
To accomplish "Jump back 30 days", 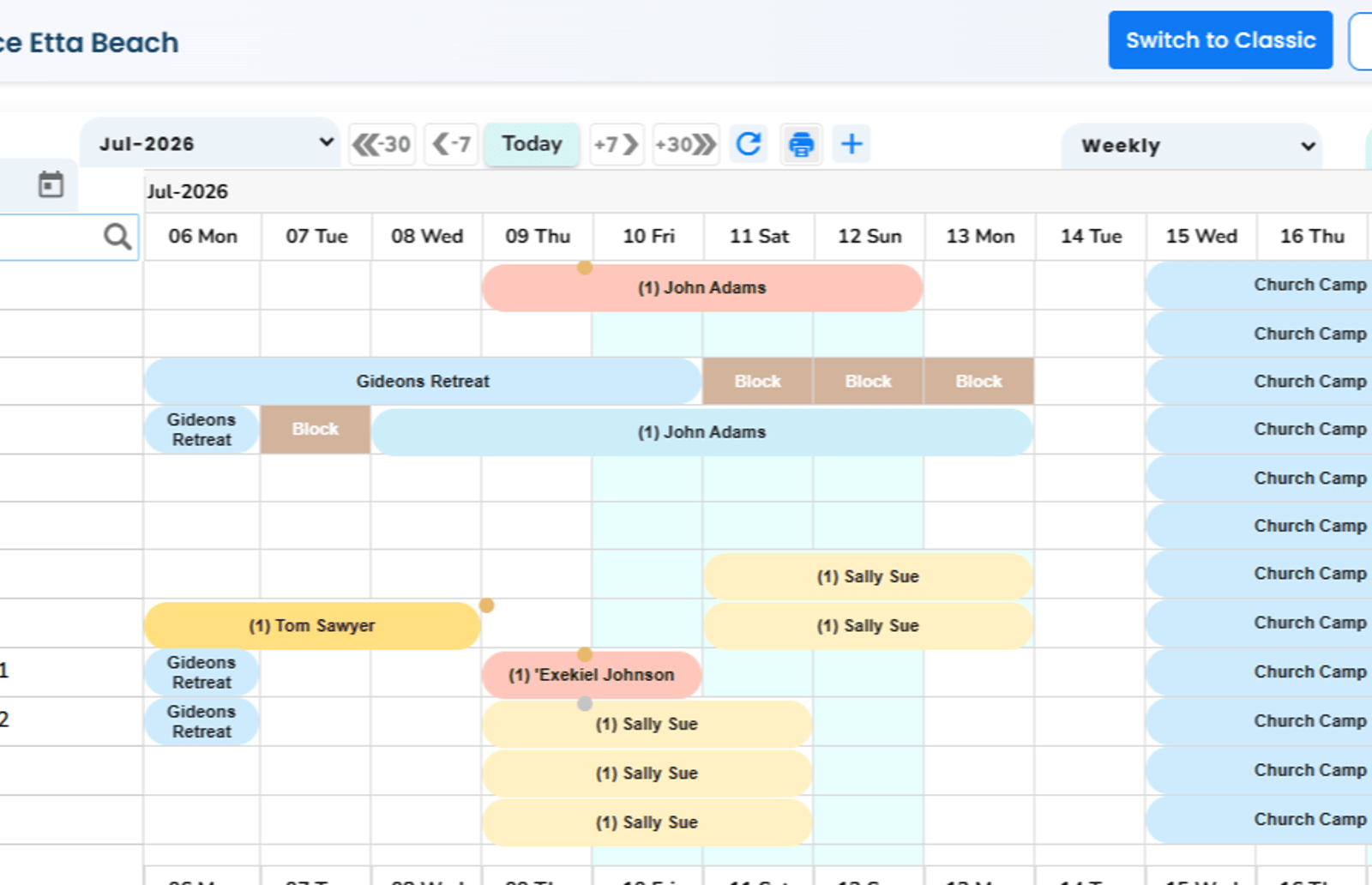I will tap(382, 144).
